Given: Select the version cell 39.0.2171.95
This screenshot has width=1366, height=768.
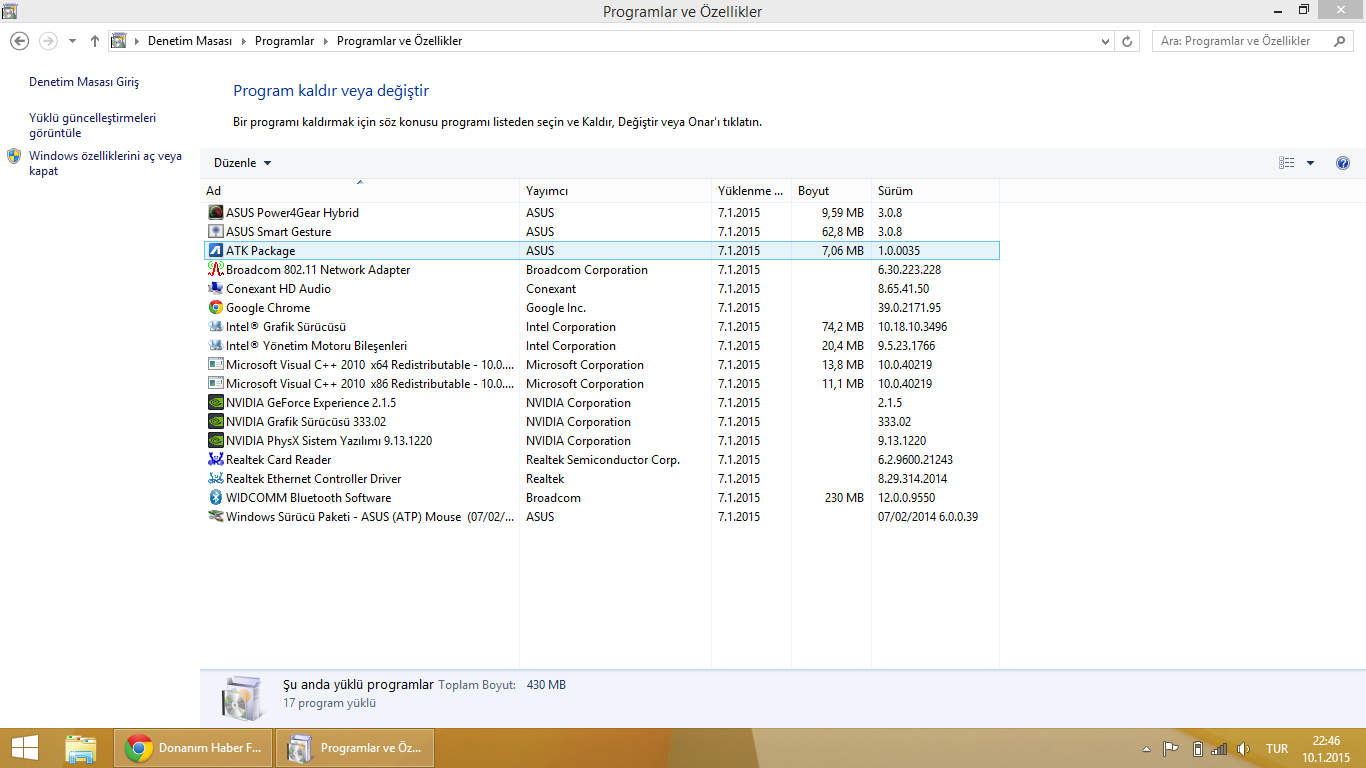Looking at the screenshot, I should point(909,307).
